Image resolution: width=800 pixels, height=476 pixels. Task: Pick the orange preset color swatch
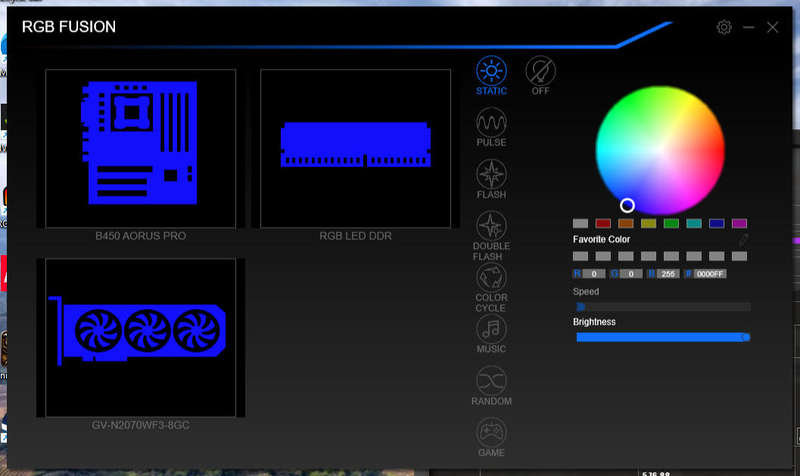coord(626,223)
